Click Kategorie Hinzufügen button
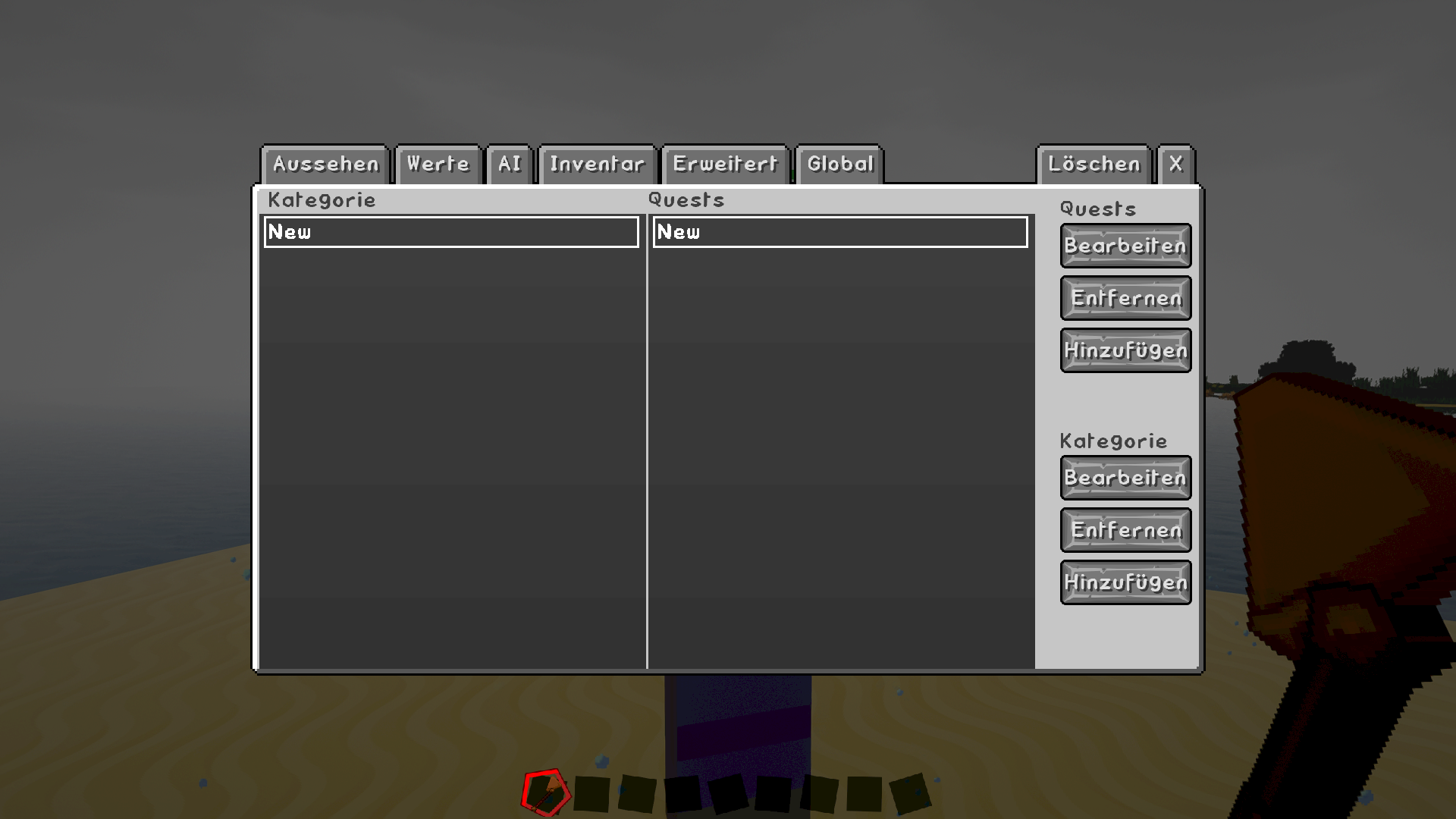Viewport: 1456px width, 819px height. click(1125, 582)
